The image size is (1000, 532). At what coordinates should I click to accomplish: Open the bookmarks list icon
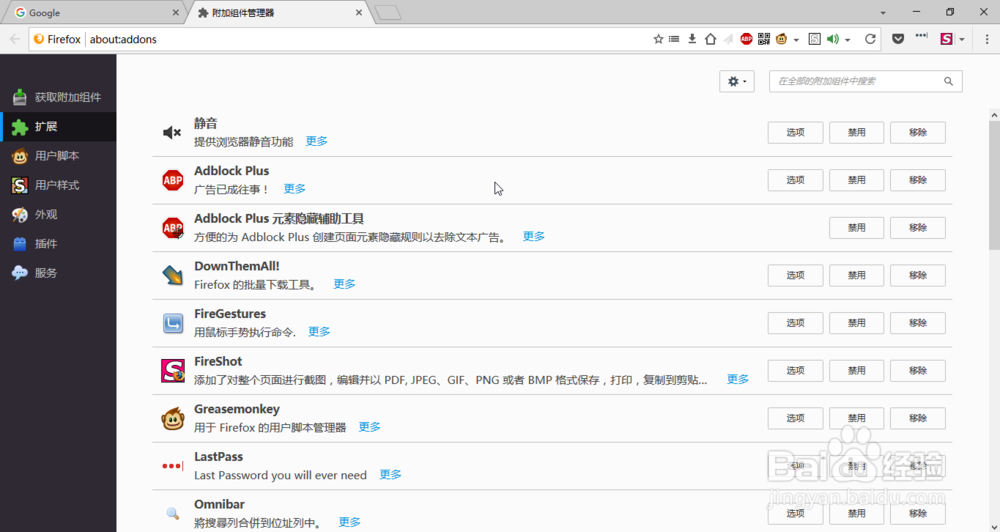674,39
